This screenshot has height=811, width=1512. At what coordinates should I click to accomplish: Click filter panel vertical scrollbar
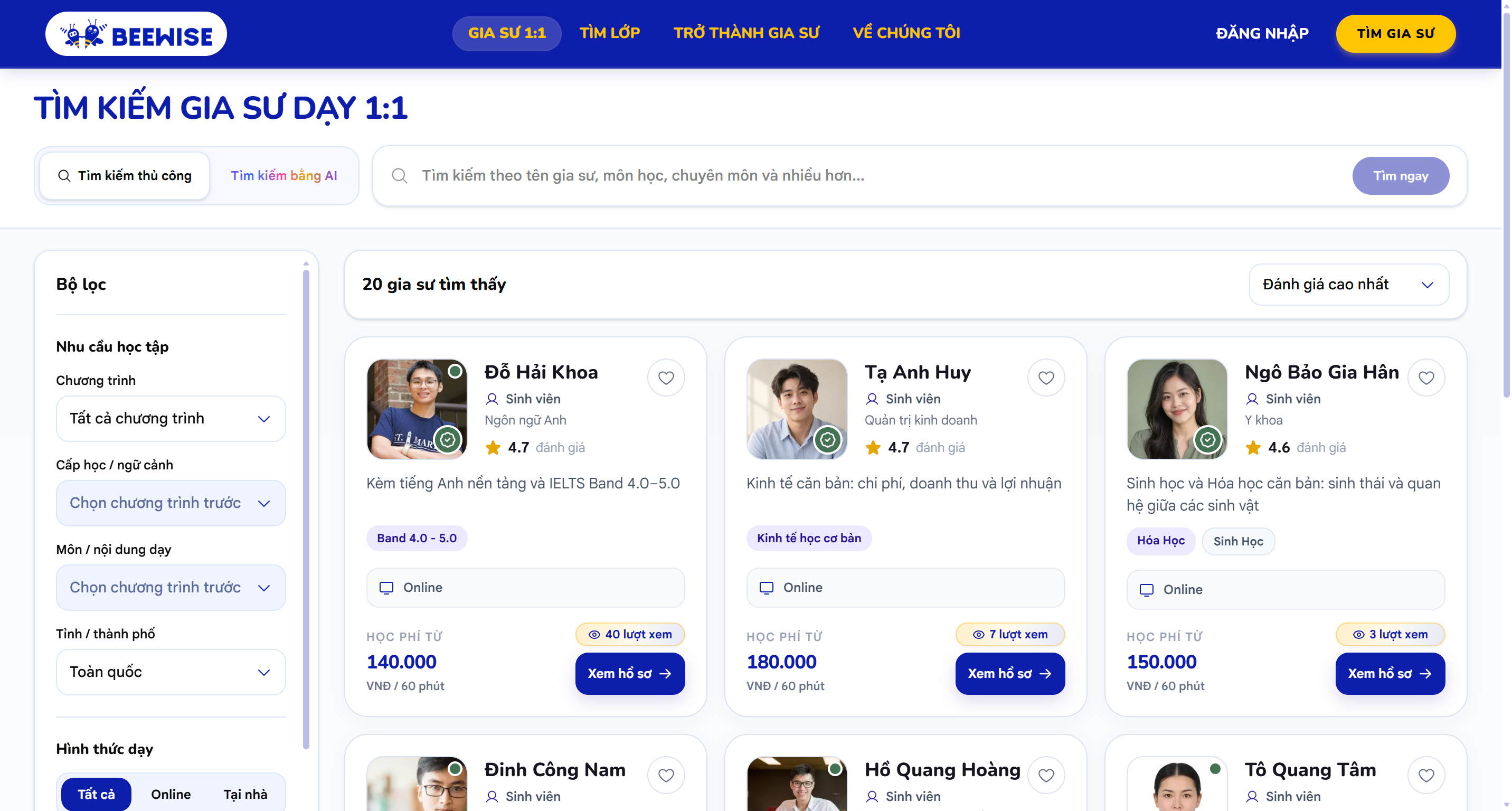pyautogui.click(x=306, y=508)
